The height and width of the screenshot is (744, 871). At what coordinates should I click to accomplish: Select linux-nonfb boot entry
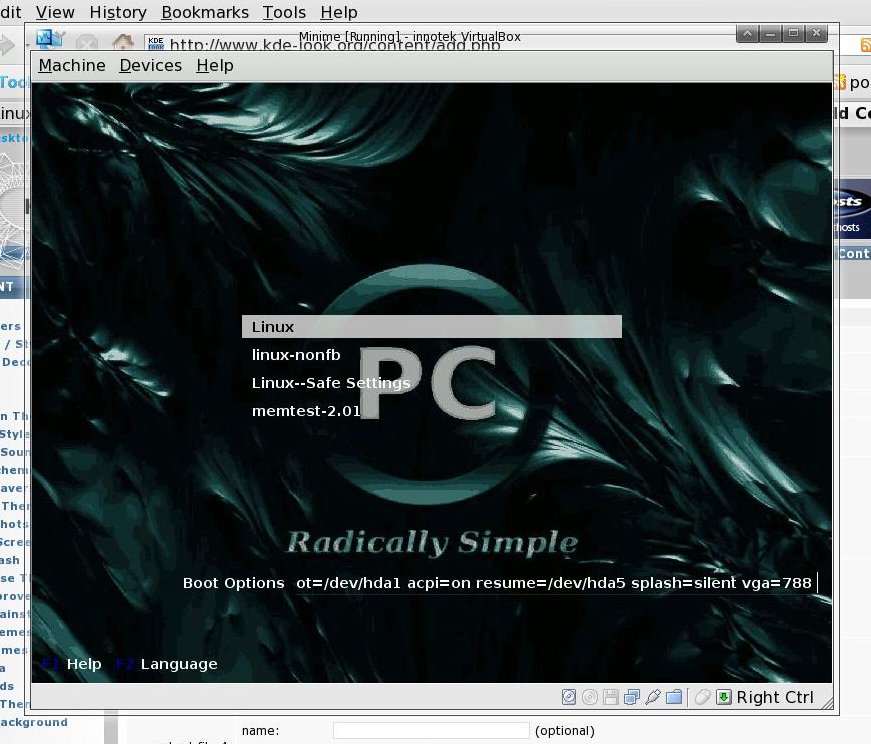click(296, 354)
